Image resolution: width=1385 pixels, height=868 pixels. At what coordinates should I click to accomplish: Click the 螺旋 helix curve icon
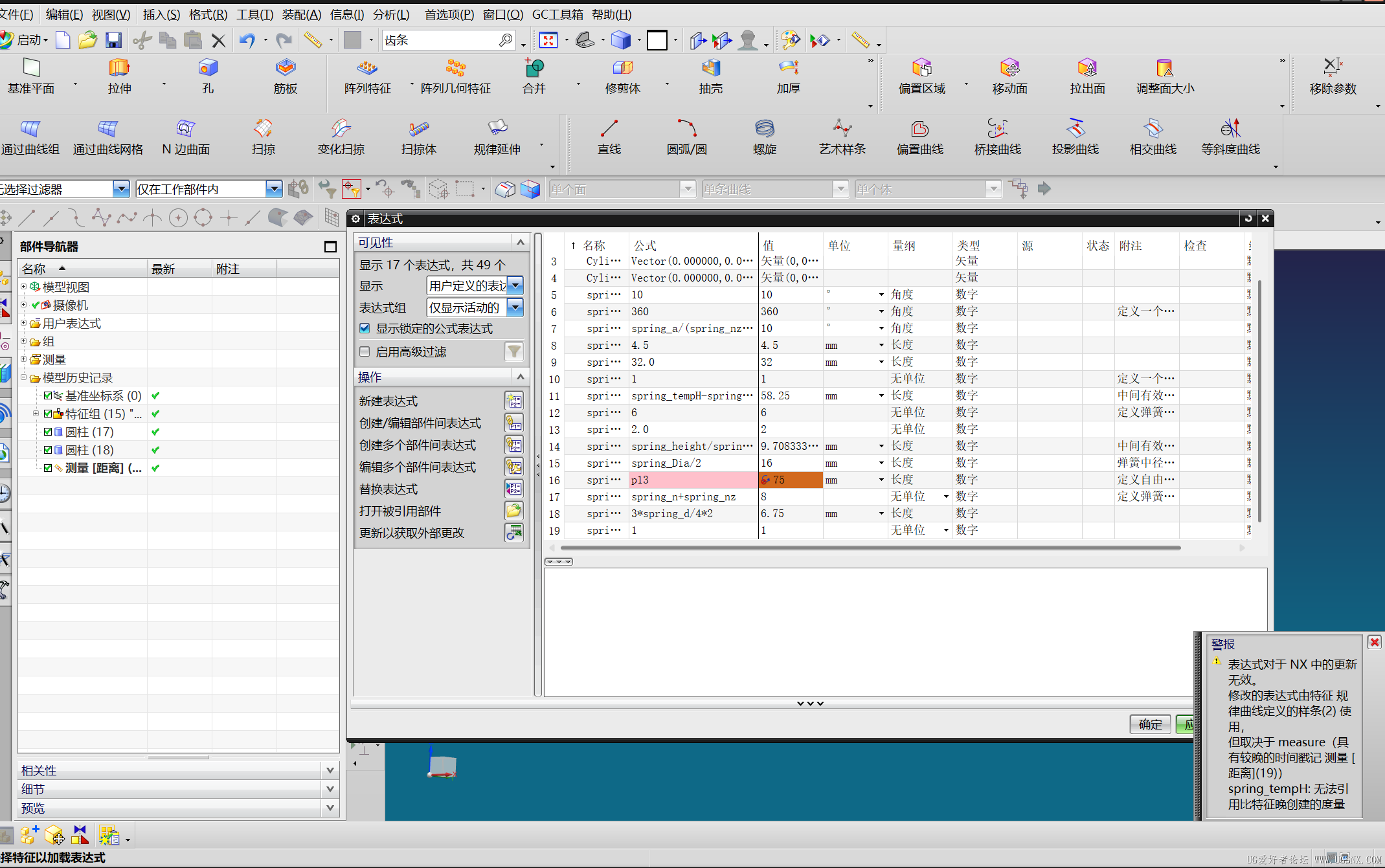point(764,128)
